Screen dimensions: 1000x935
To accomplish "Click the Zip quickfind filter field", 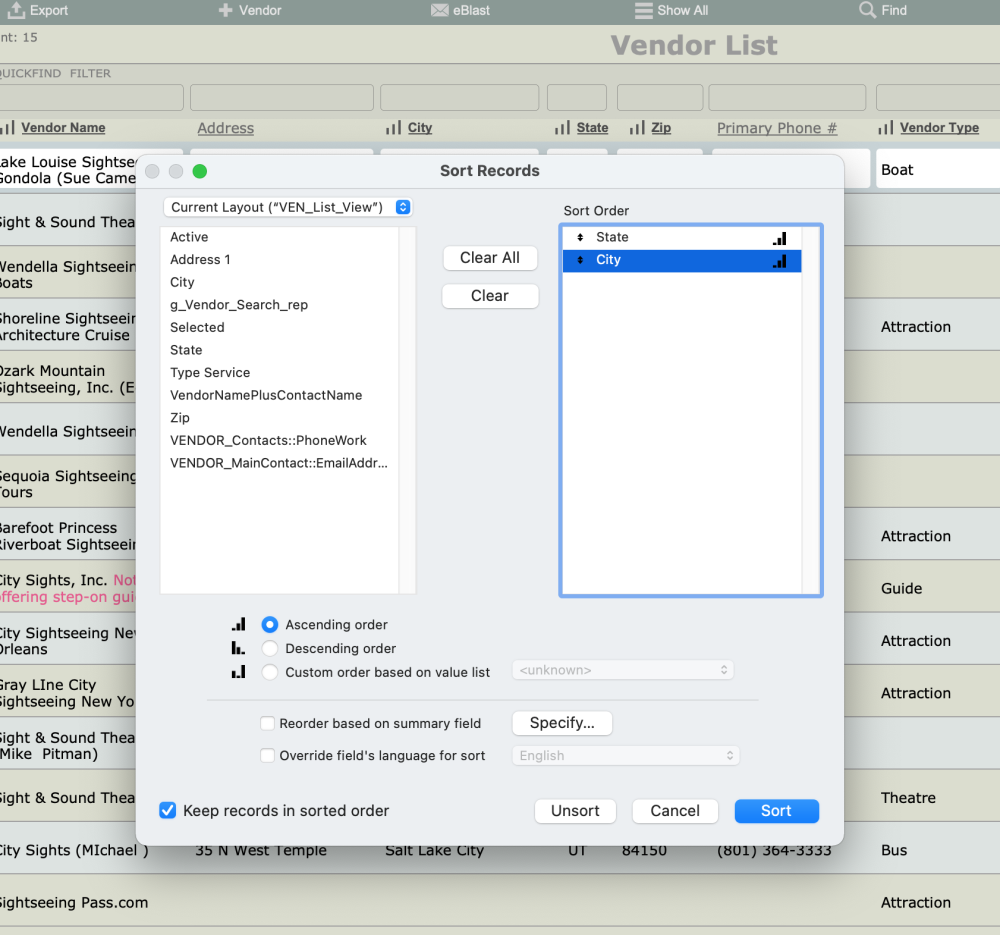I will coord(659,98).
